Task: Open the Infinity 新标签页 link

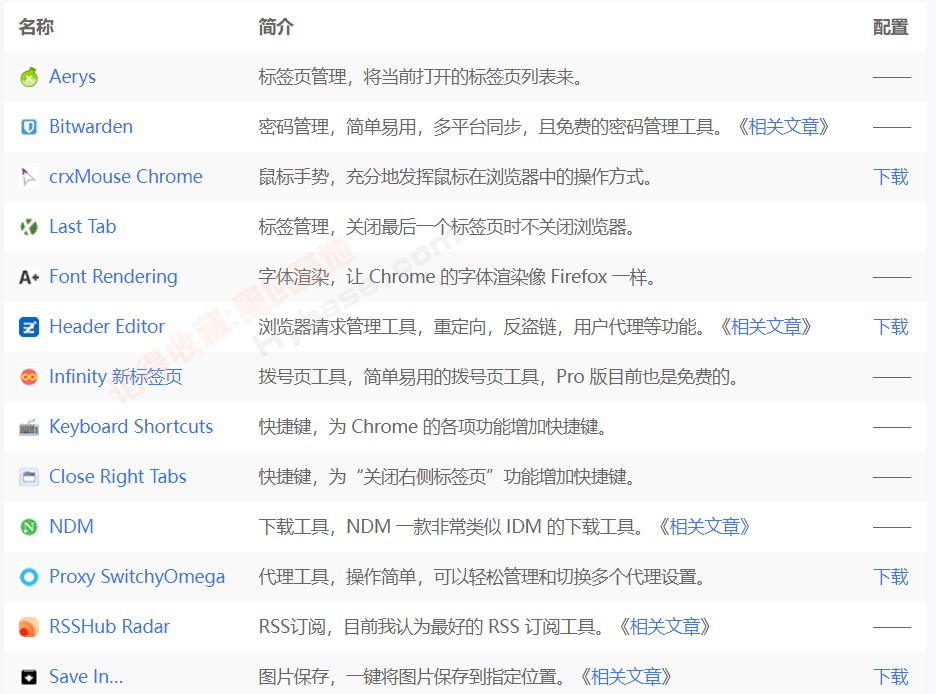Action: [x=115, y=377]
